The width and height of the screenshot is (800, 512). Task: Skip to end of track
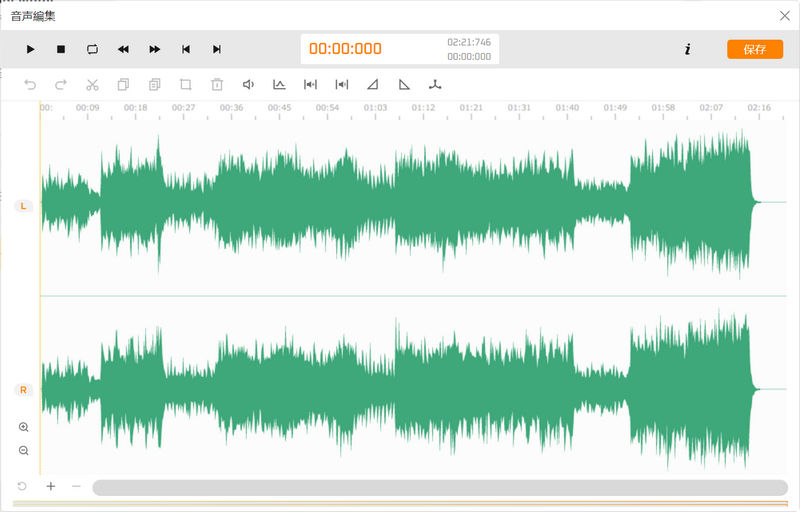pos(217,49)
